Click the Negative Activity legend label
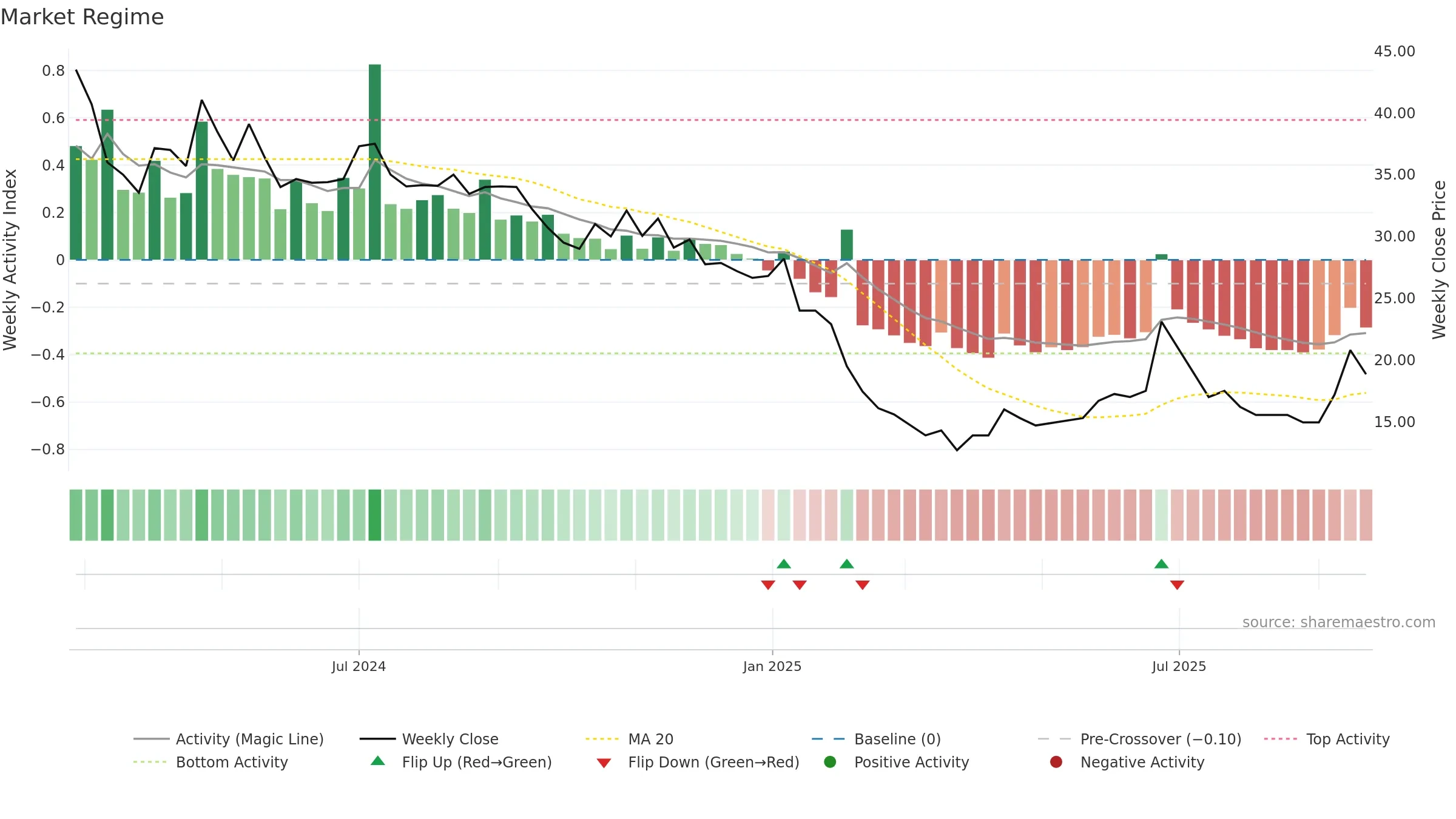This screenshot has width=1456, height=819. point(1142,762)
